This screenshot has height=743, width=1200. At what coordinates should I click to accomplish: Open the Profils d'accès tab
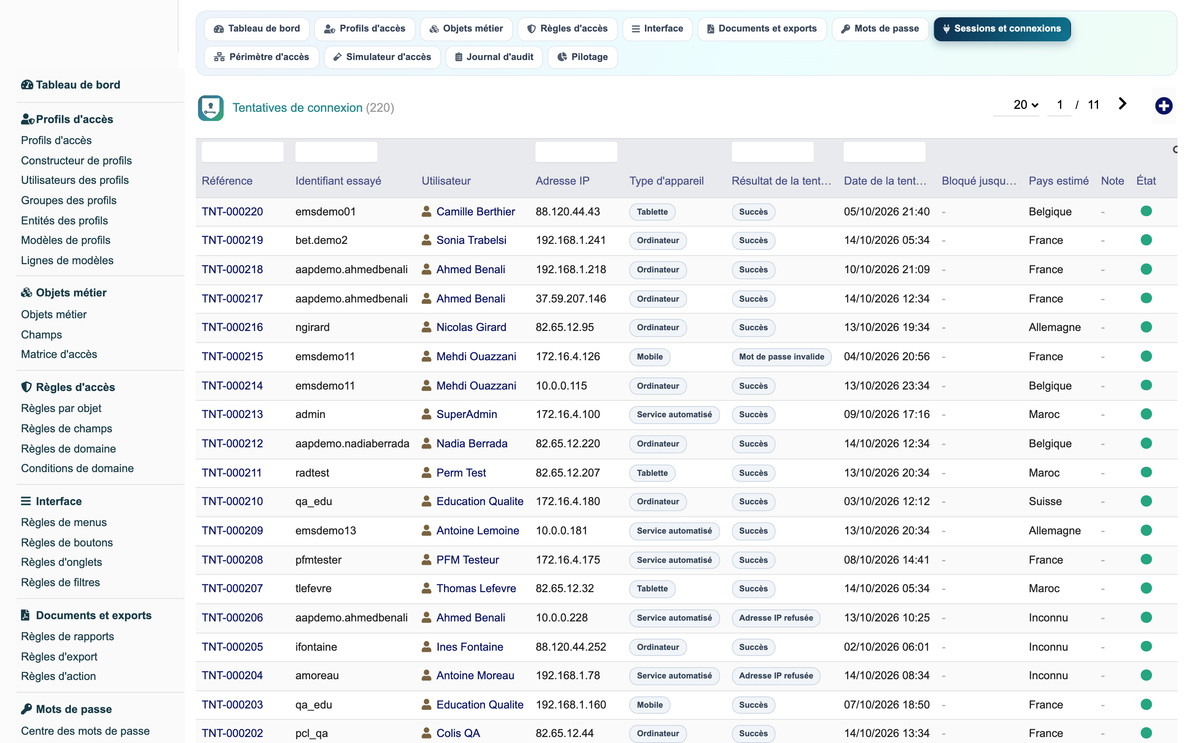point(365,29)
